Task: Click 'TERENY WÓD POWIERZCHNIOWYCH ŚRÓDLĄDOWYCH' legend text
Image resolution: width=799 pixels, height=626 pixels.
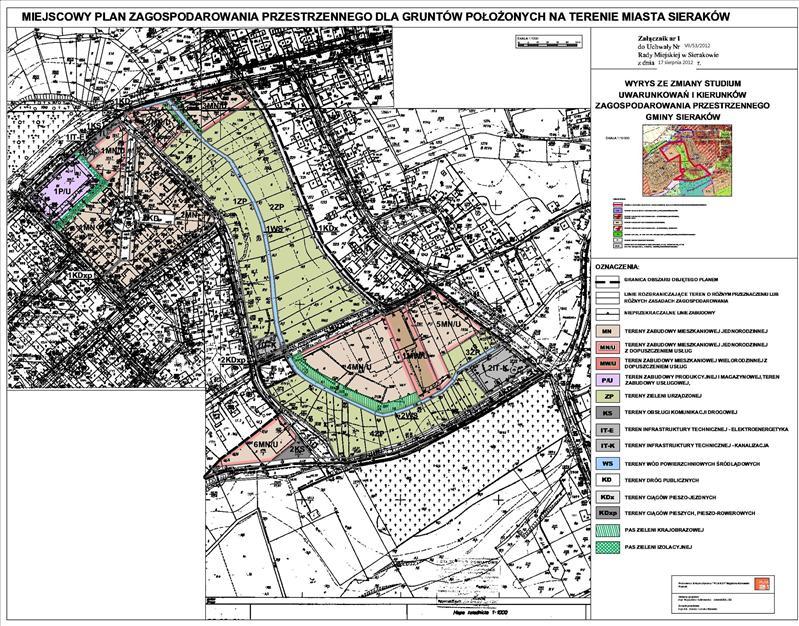Action: coord(692,464)
